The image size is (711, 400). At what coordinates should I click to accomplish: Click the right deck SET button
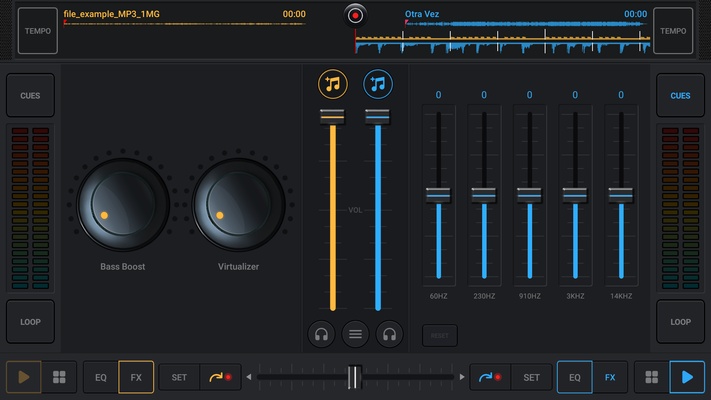coord(531,377)
